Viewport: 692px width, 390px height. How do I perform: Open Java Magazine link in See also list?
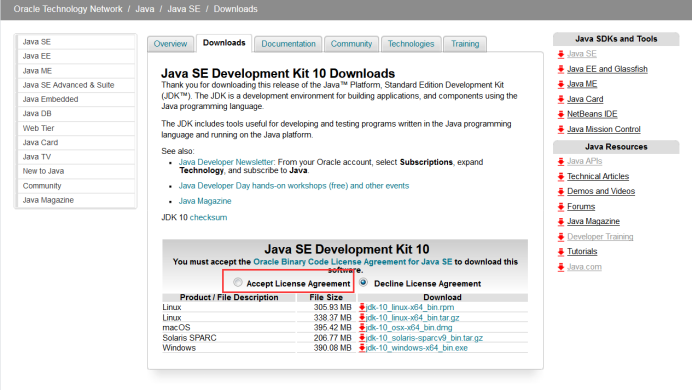point(205,201)
